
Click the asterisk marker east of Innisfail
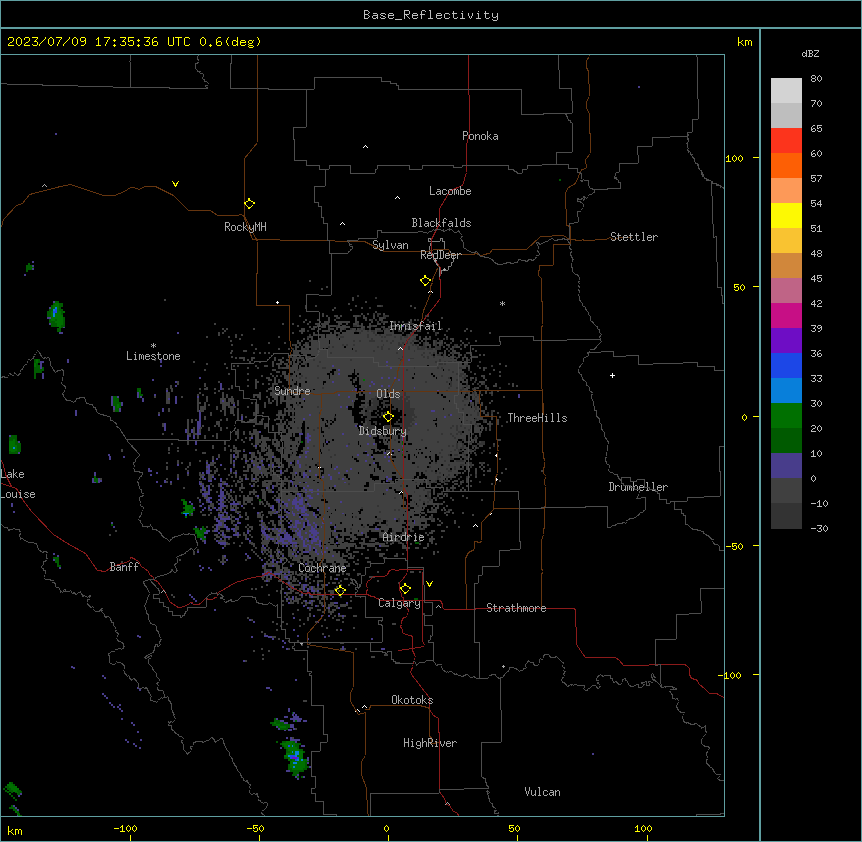tap(502, 303)
